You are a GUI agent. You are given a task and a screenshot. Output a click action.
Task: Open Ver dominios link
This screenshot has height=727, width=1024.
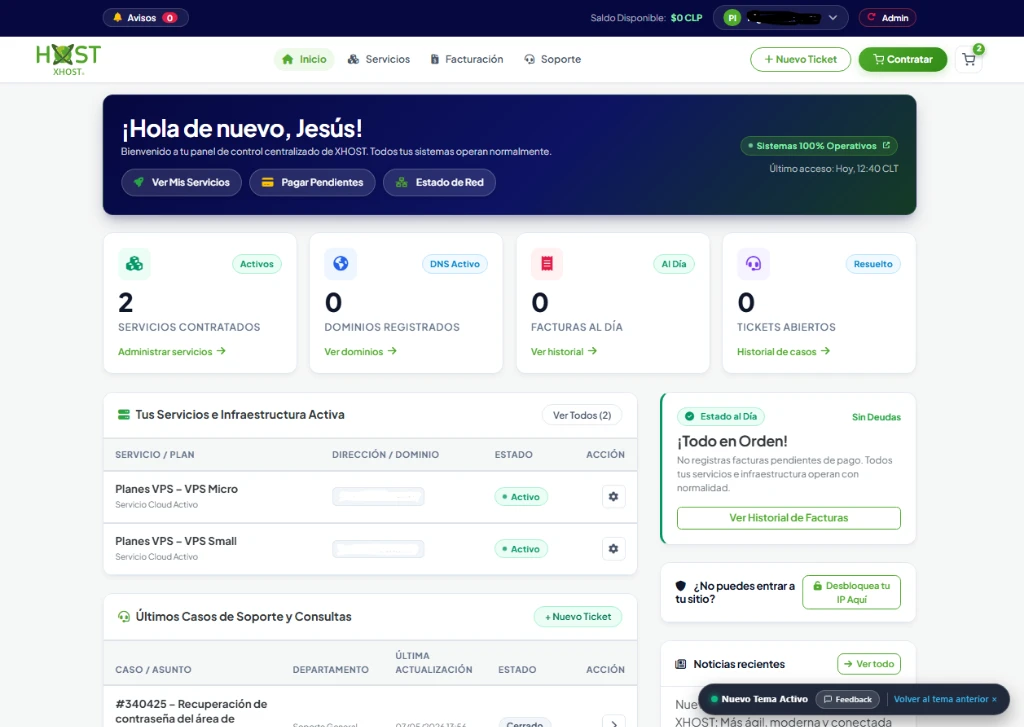coord(360,351)
